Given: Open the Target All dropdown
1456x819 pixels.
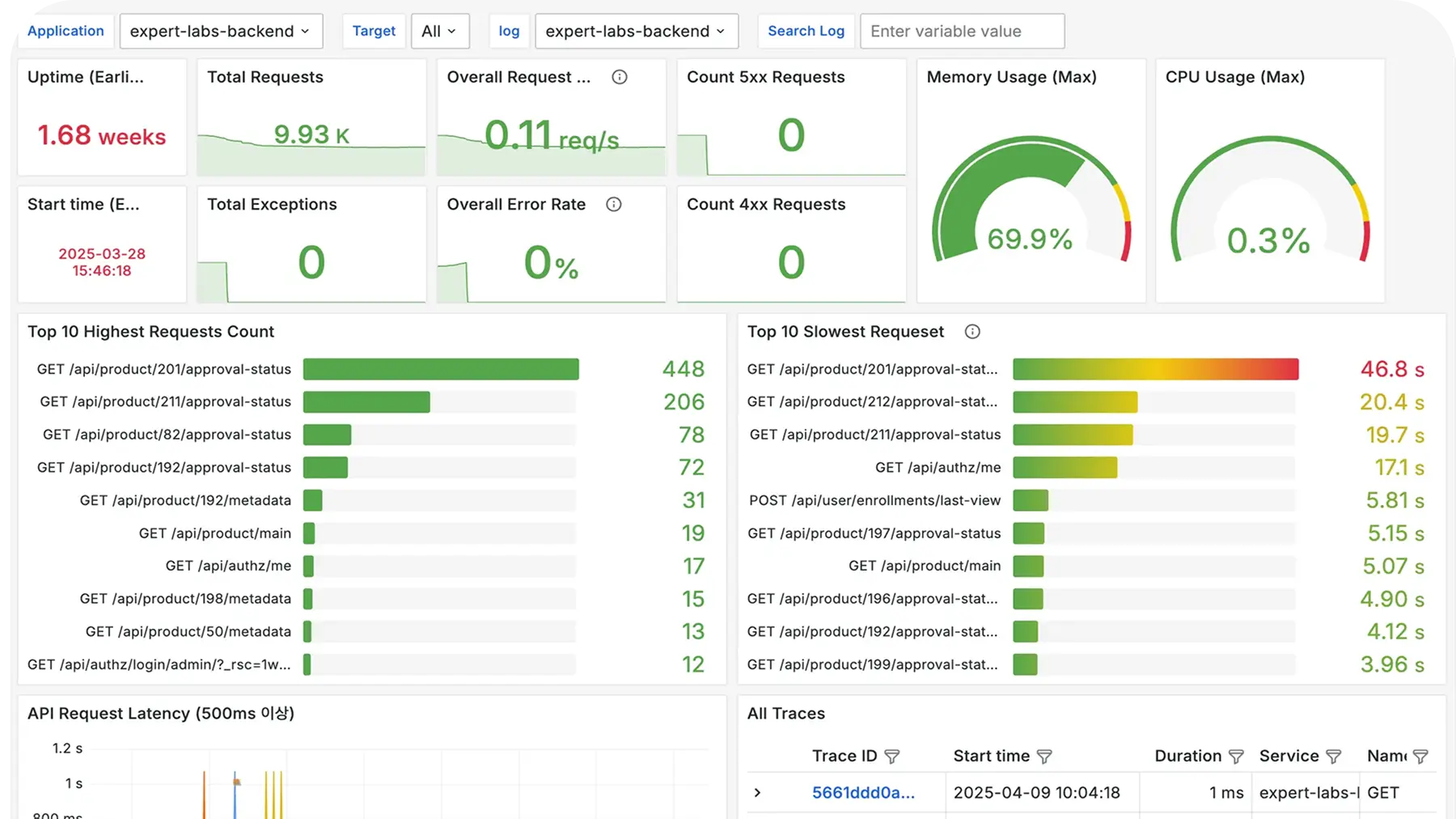Looking at the screenshot, I should point(439,32).
